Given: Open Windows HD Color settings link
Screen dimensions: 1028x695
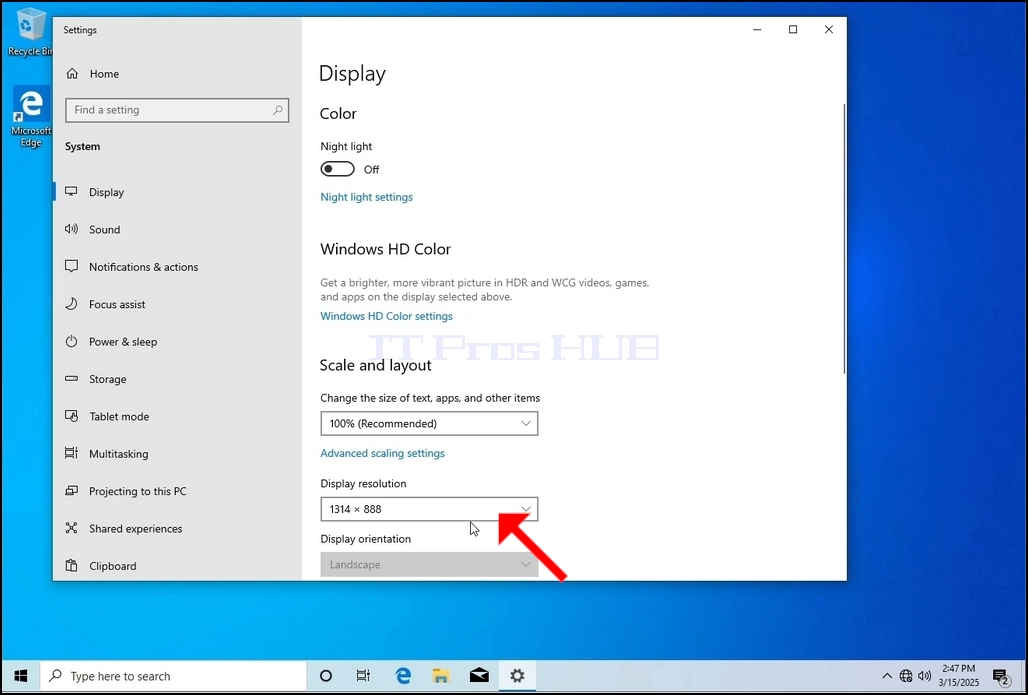Looking at the screenshot, I should 386,316.
